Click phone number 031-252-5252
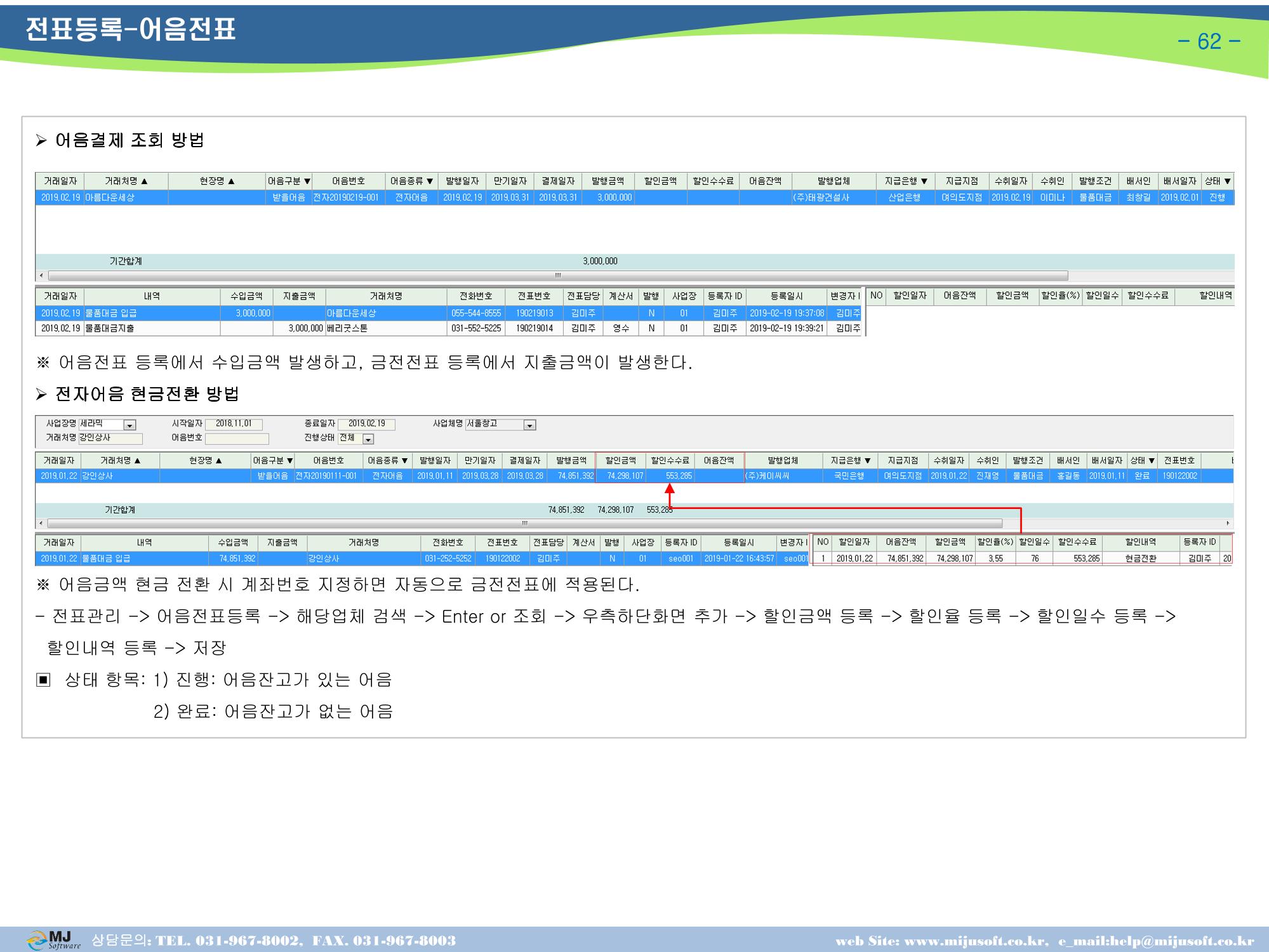The width and height of the screenshot is (1269, 952). click(448, 559)
